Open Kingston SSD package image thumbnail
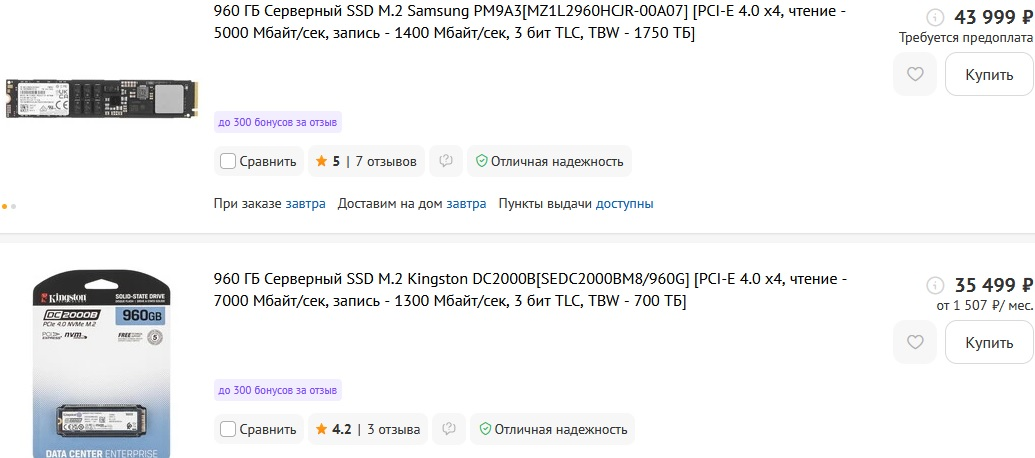This screenshot has height=458, width=1035. point(99,362)
